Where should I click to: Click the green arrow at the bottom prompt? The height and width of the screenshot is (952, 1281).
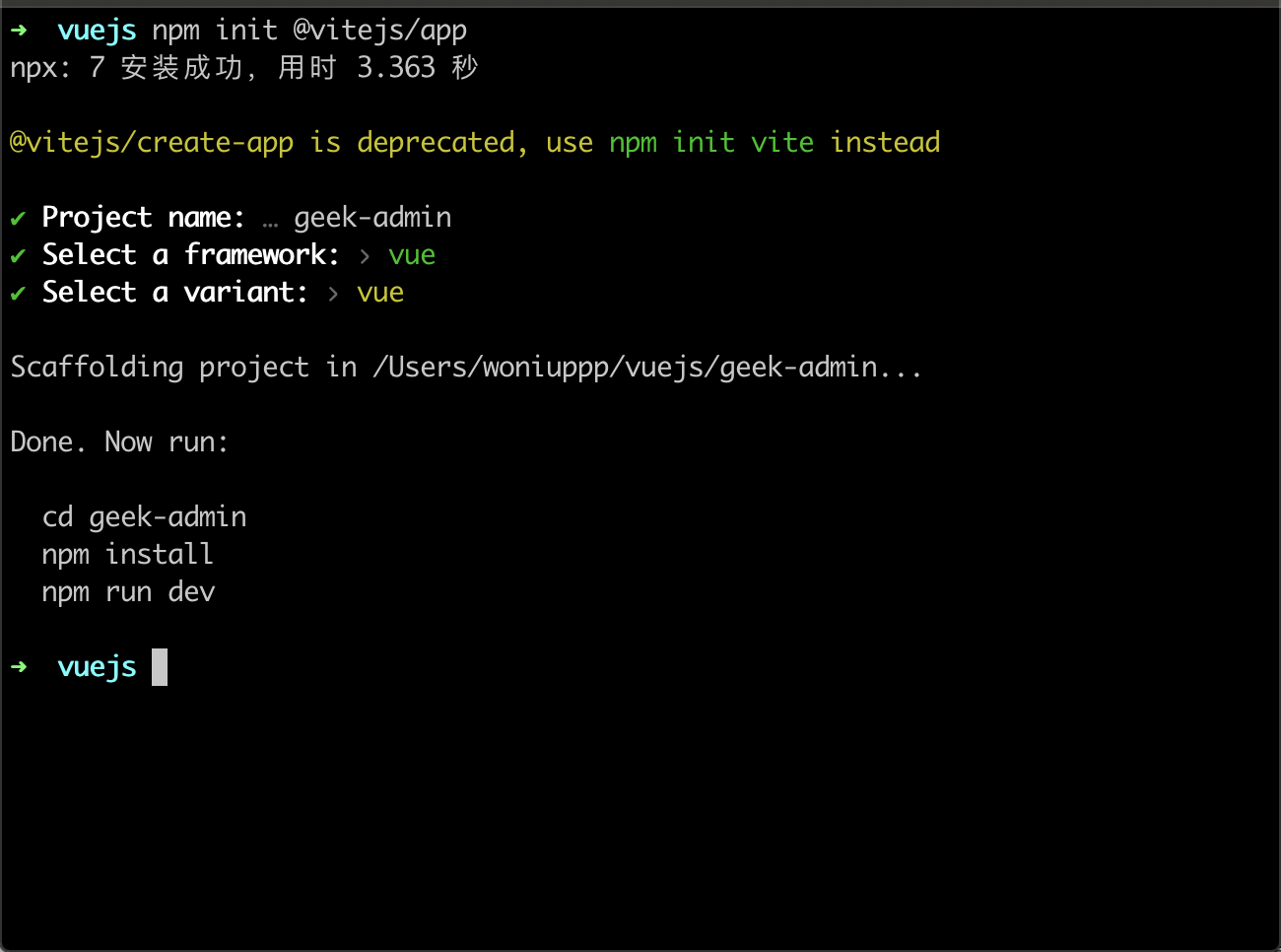(19, 667)
